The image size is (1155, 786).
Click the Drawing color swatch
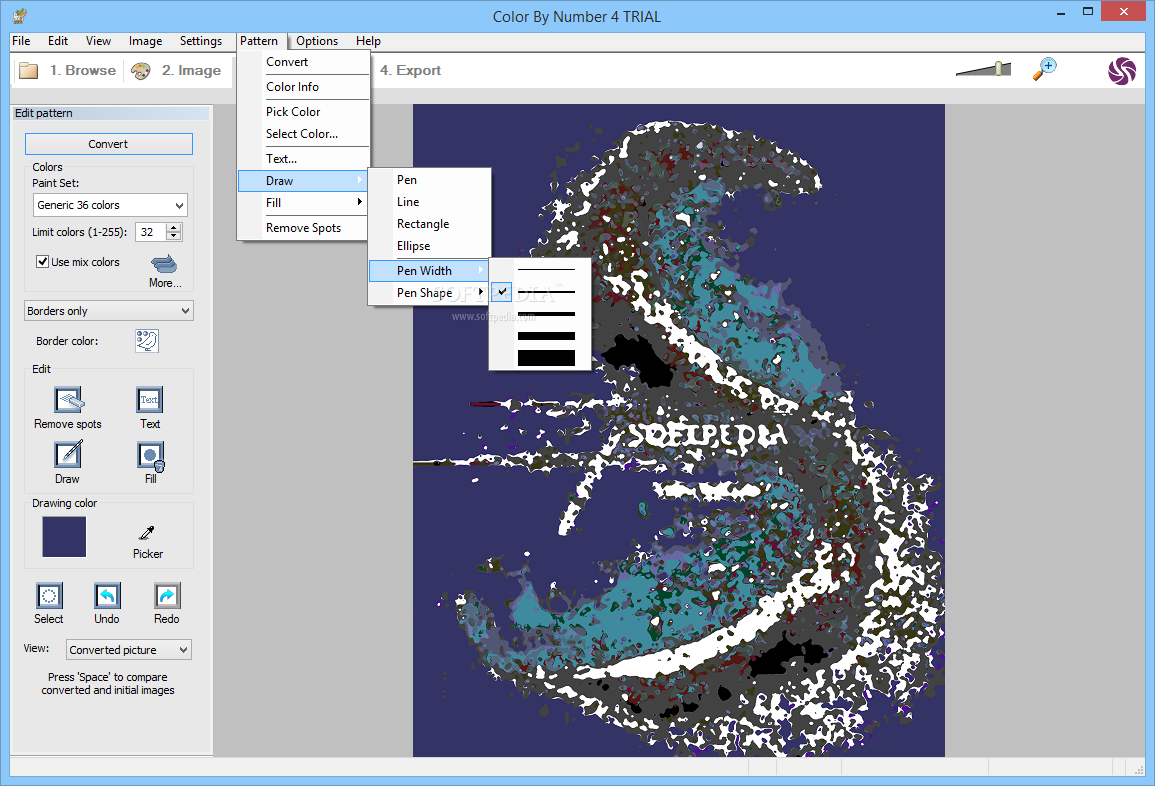64,536
